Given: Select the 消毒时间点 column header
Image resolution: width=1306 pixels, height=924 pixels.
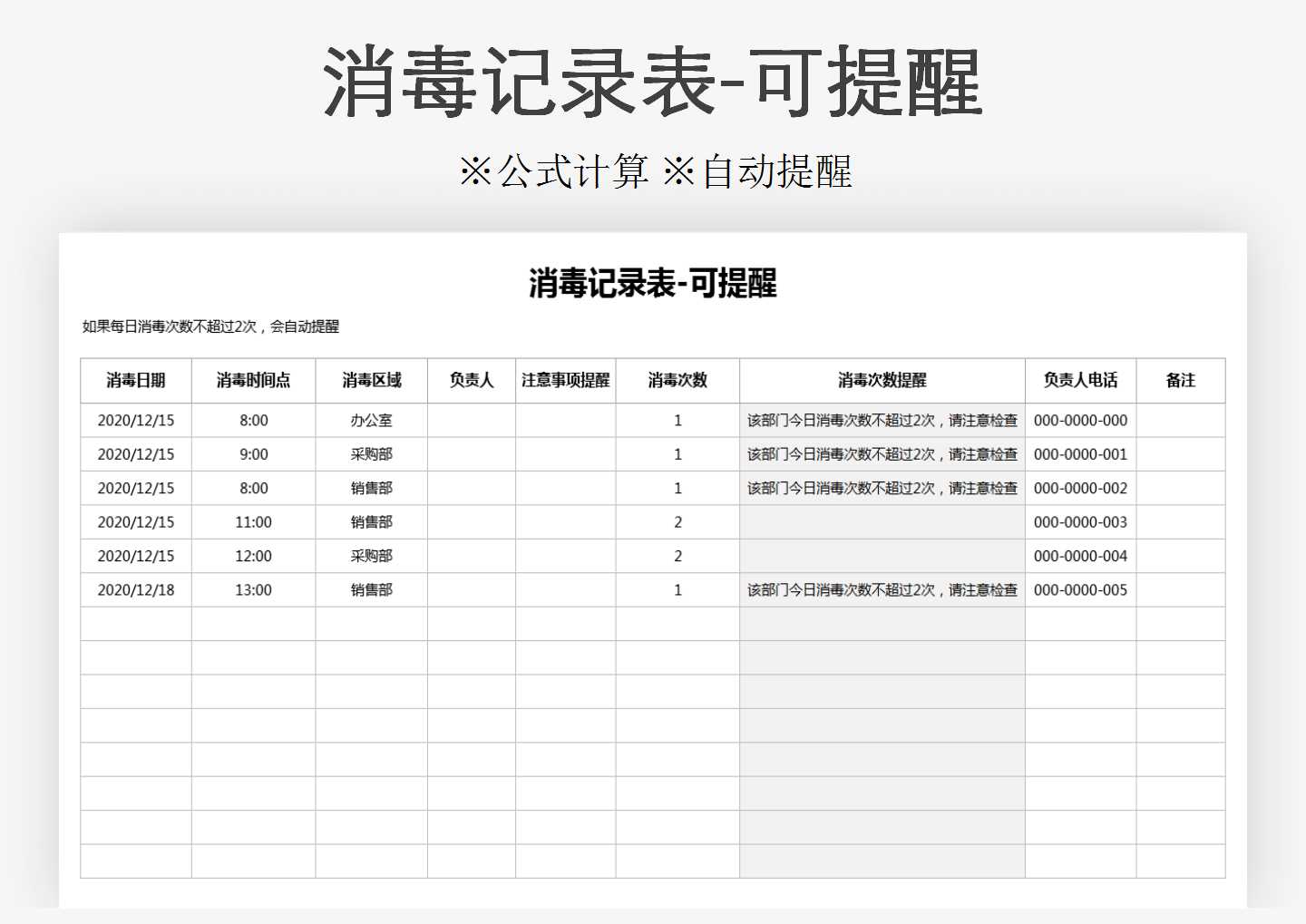Looking at the screenshot, I should tap(252, 380).
